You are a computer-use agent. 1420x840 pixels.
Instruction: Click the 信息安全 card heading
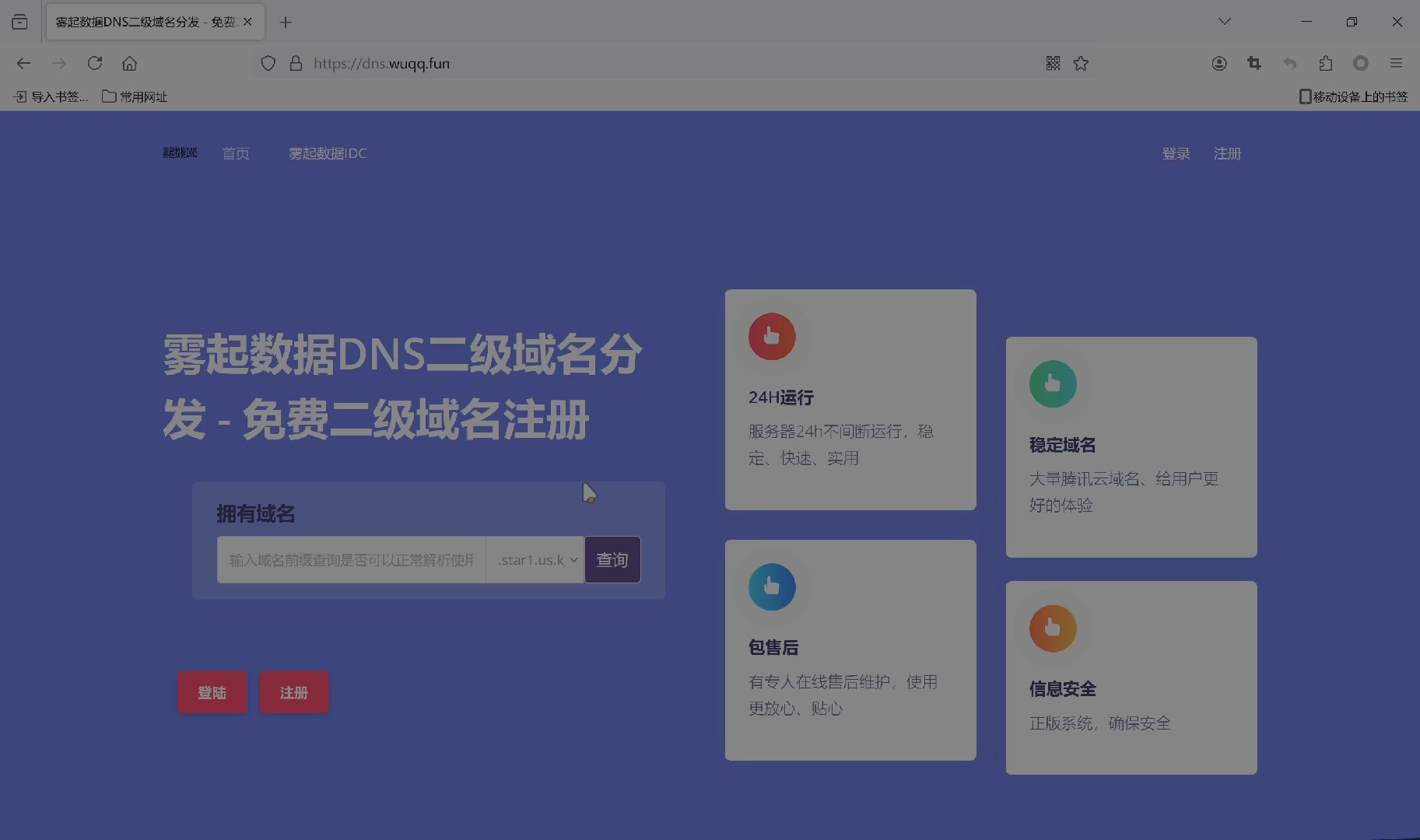[1062, 688]
